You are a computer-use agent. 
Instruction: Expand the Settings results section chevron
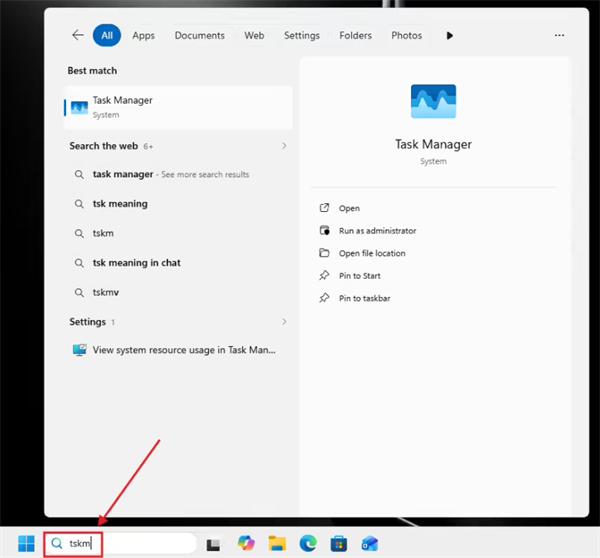[284, 321]
